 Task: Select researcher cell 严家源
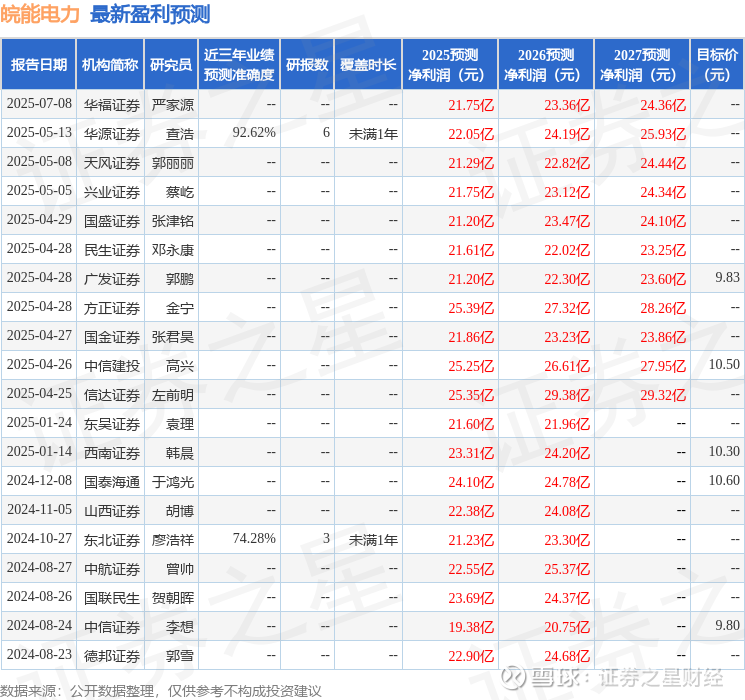point(173,105)
